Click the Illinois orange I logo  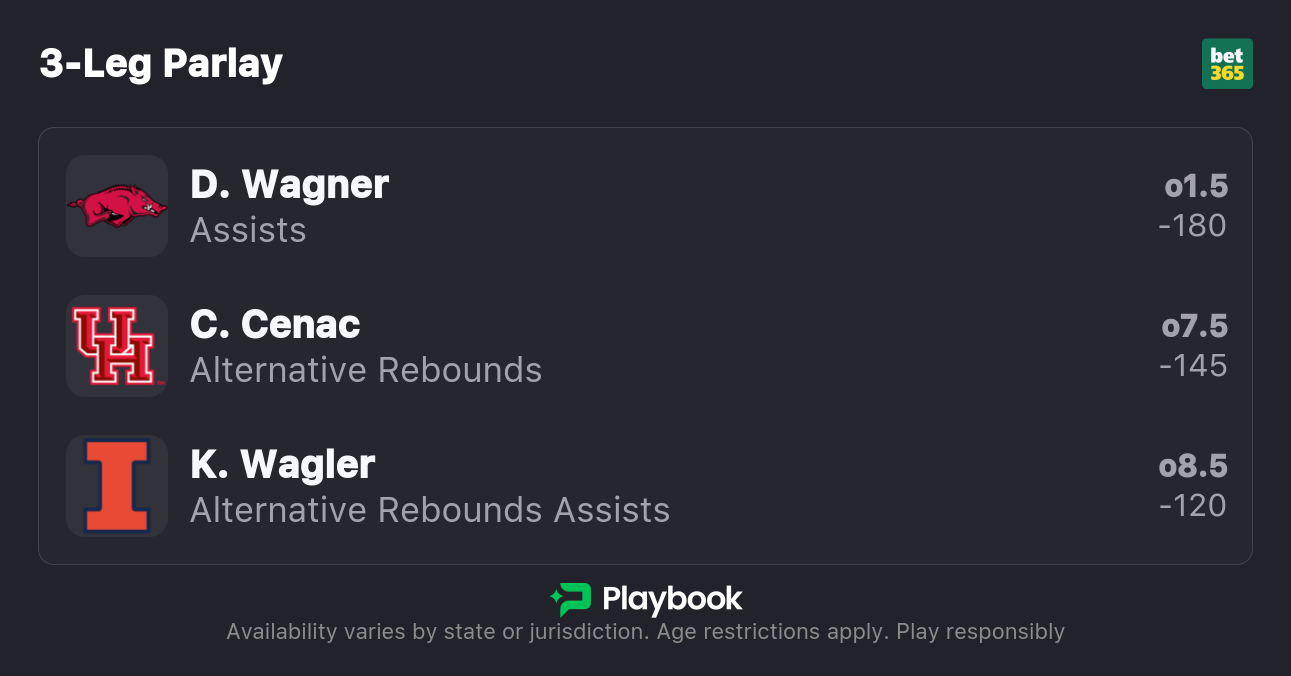click(x=117, y=486)
